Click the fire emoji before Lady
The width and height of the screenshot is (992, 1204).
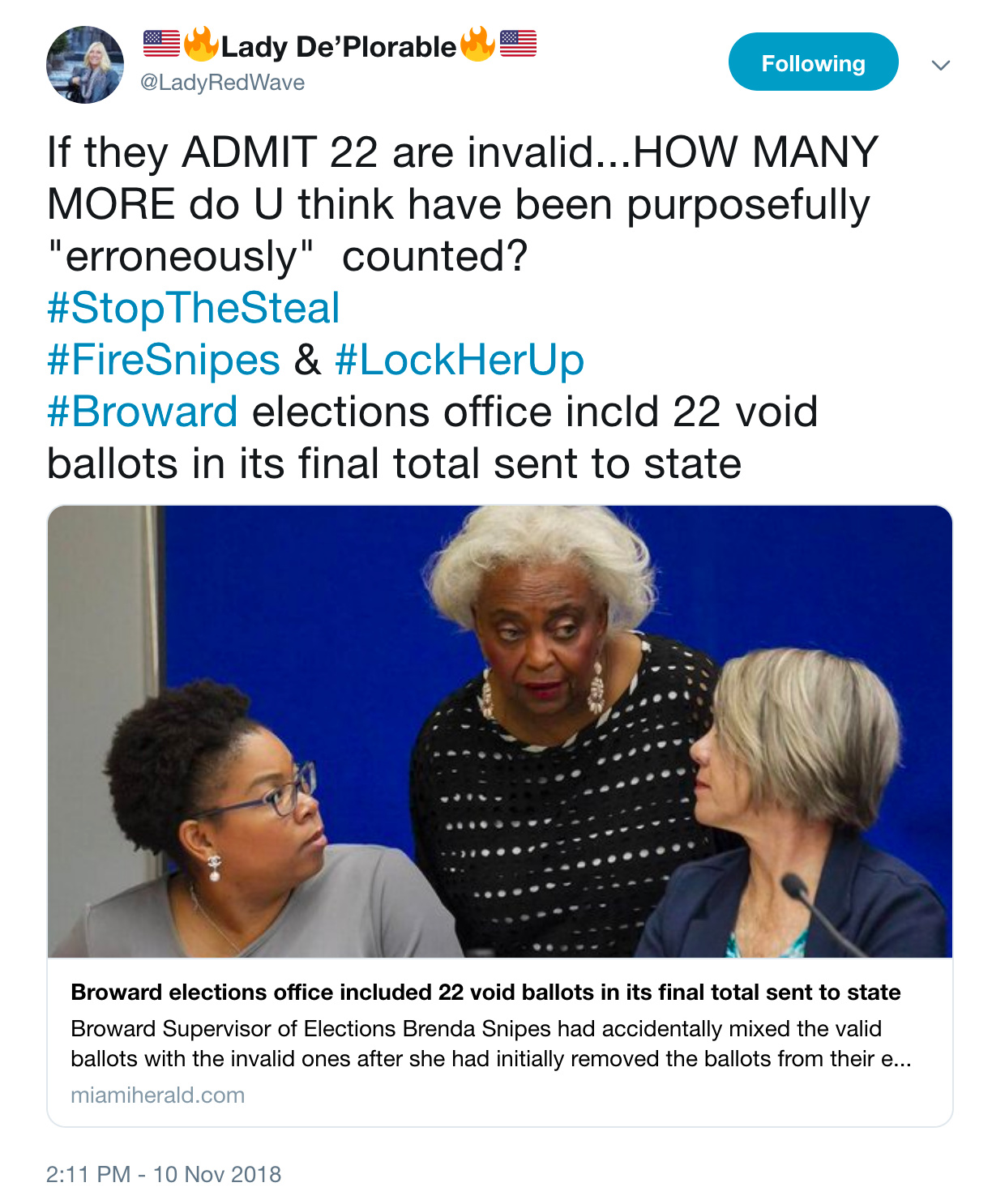pyautogui.click(x=200, y=44)
